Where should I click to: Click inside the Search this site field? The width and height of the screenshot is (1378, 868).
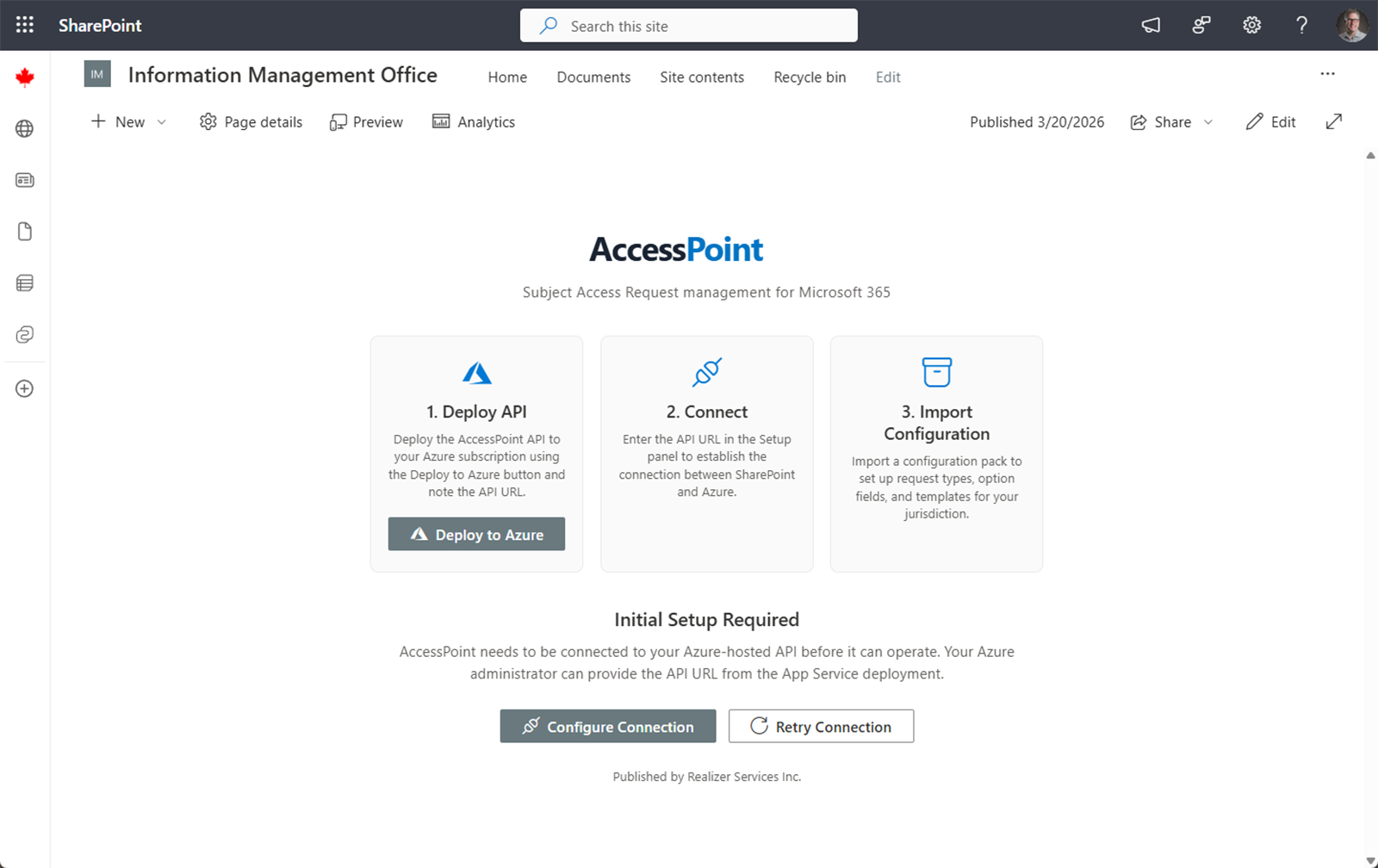click(x=689, y=26)
